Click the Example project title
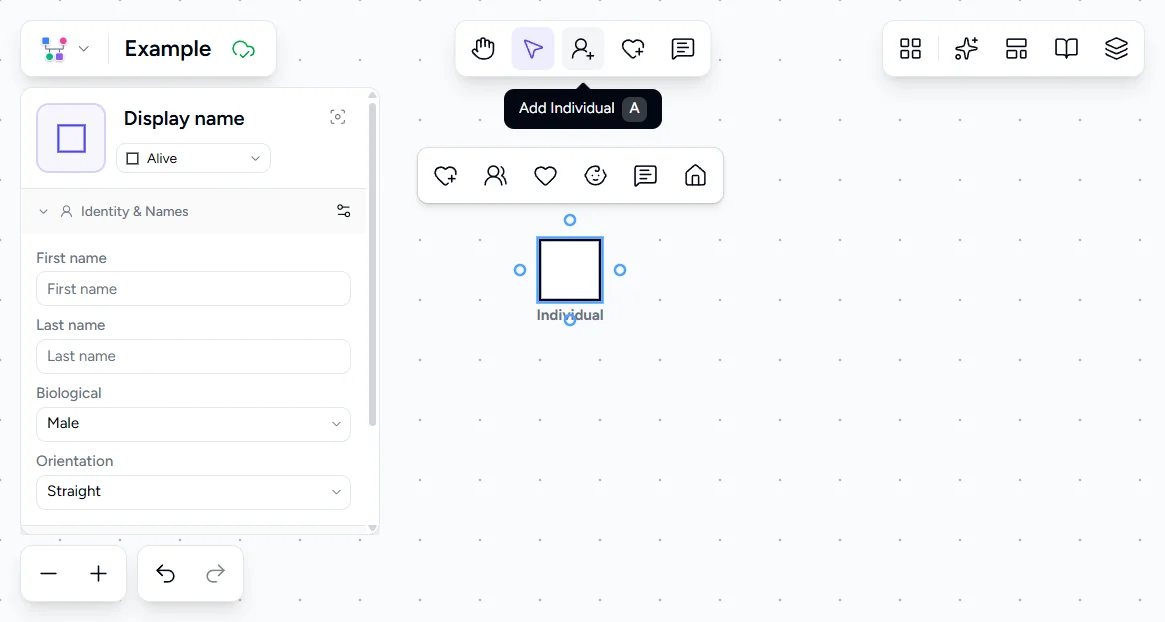 (168, 49)
